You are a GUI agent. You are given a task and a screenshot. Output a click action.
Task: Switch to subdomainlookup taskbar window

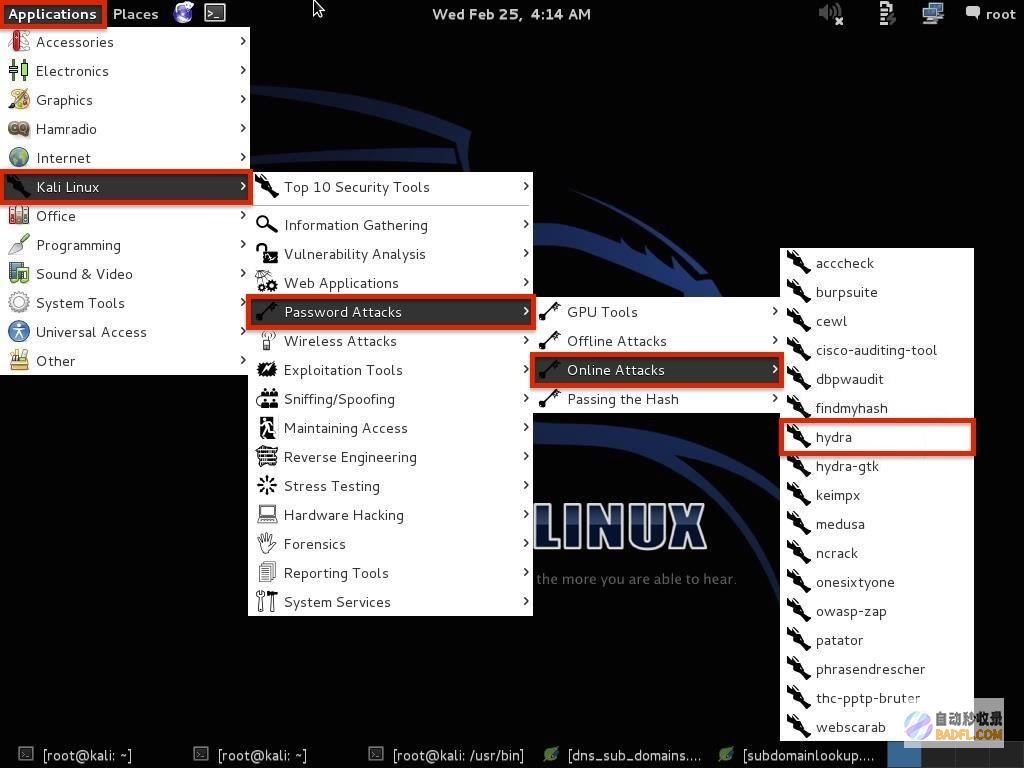(x=796, y=755)
